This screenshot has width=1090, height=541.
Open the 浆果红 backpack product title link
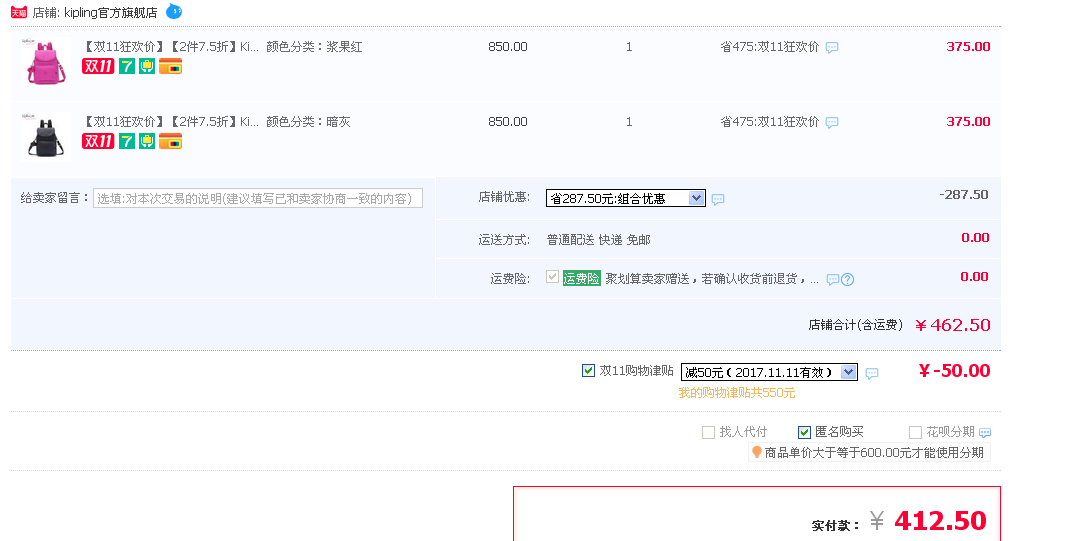point(170,47)
